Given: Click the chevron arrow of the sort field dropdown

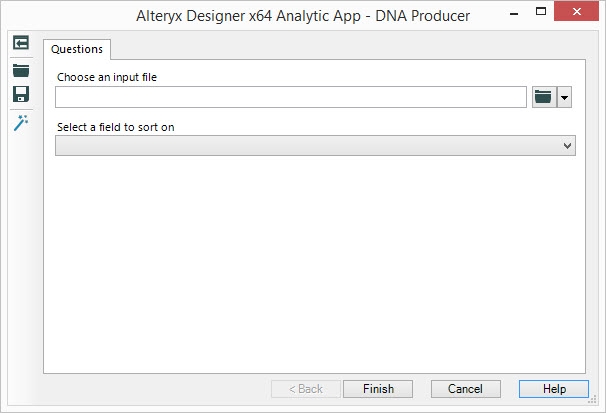Looking at the screenshot, I should 567,146.
